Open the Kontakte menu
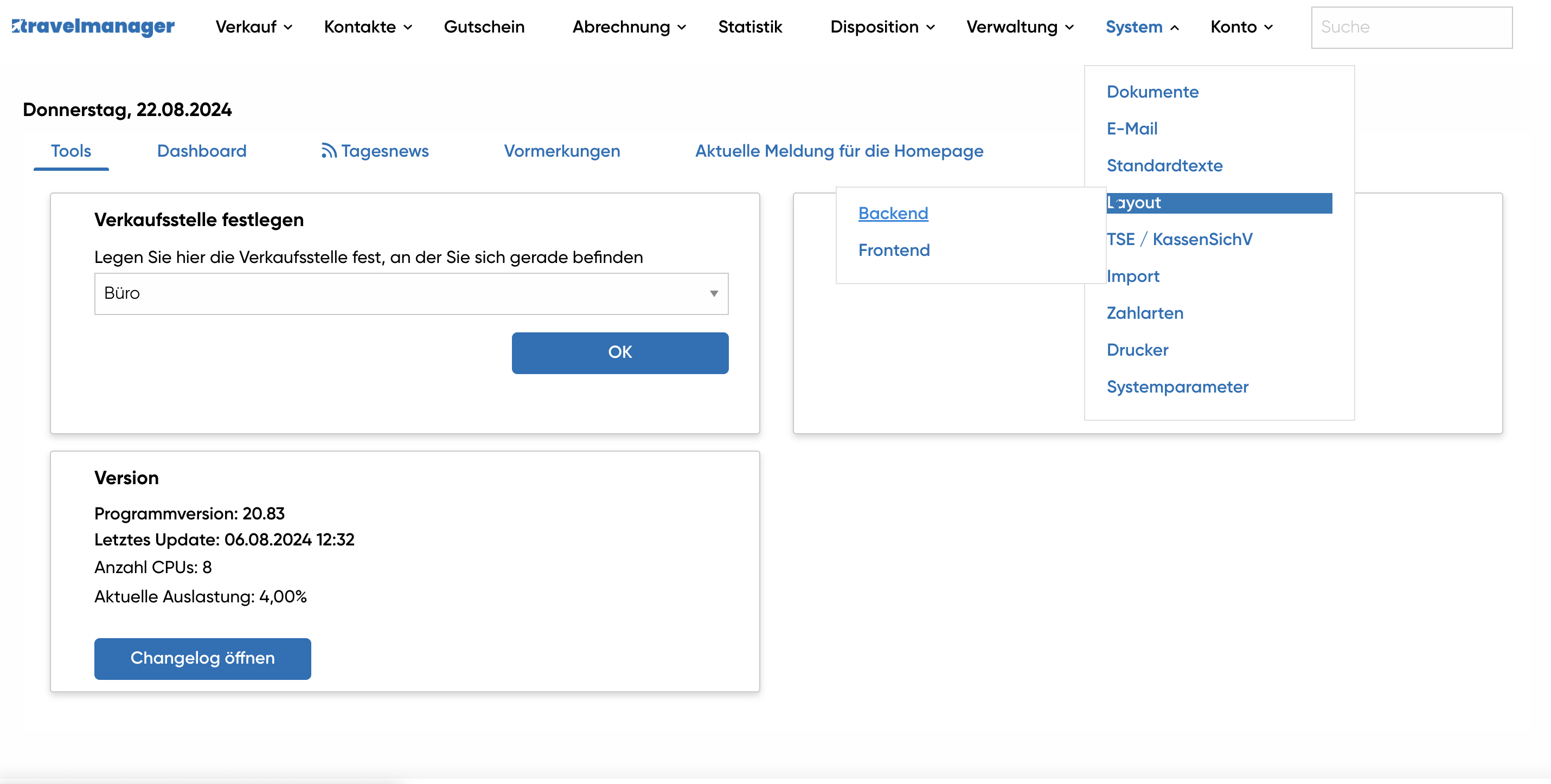The height and width of the screenshot is (784, 1551). [368, 27]
